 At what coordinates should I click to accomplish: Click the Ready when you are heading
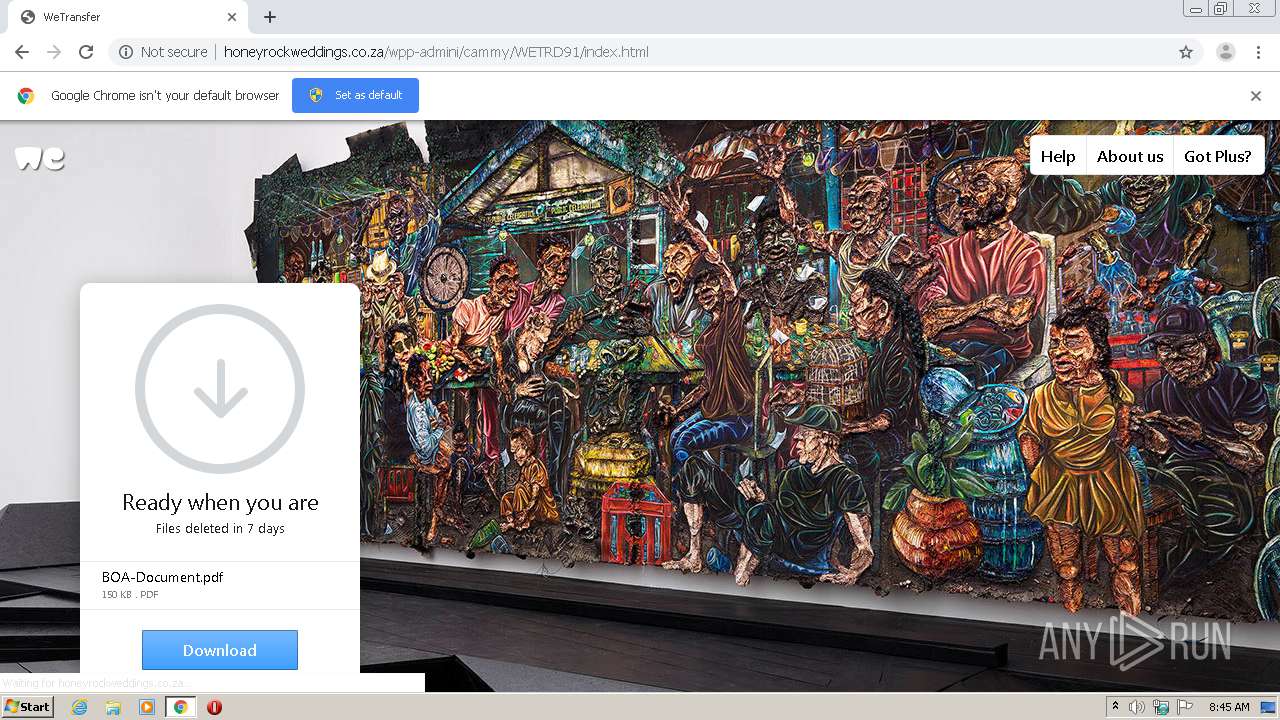[220, 502]
